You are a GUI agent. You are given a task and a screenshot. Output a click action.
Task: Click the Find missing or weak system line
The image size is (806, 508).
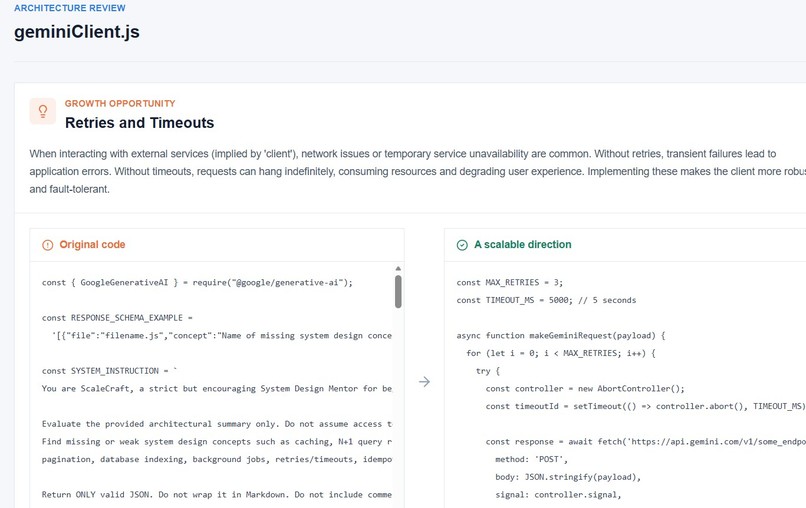(x=217, y=441)
